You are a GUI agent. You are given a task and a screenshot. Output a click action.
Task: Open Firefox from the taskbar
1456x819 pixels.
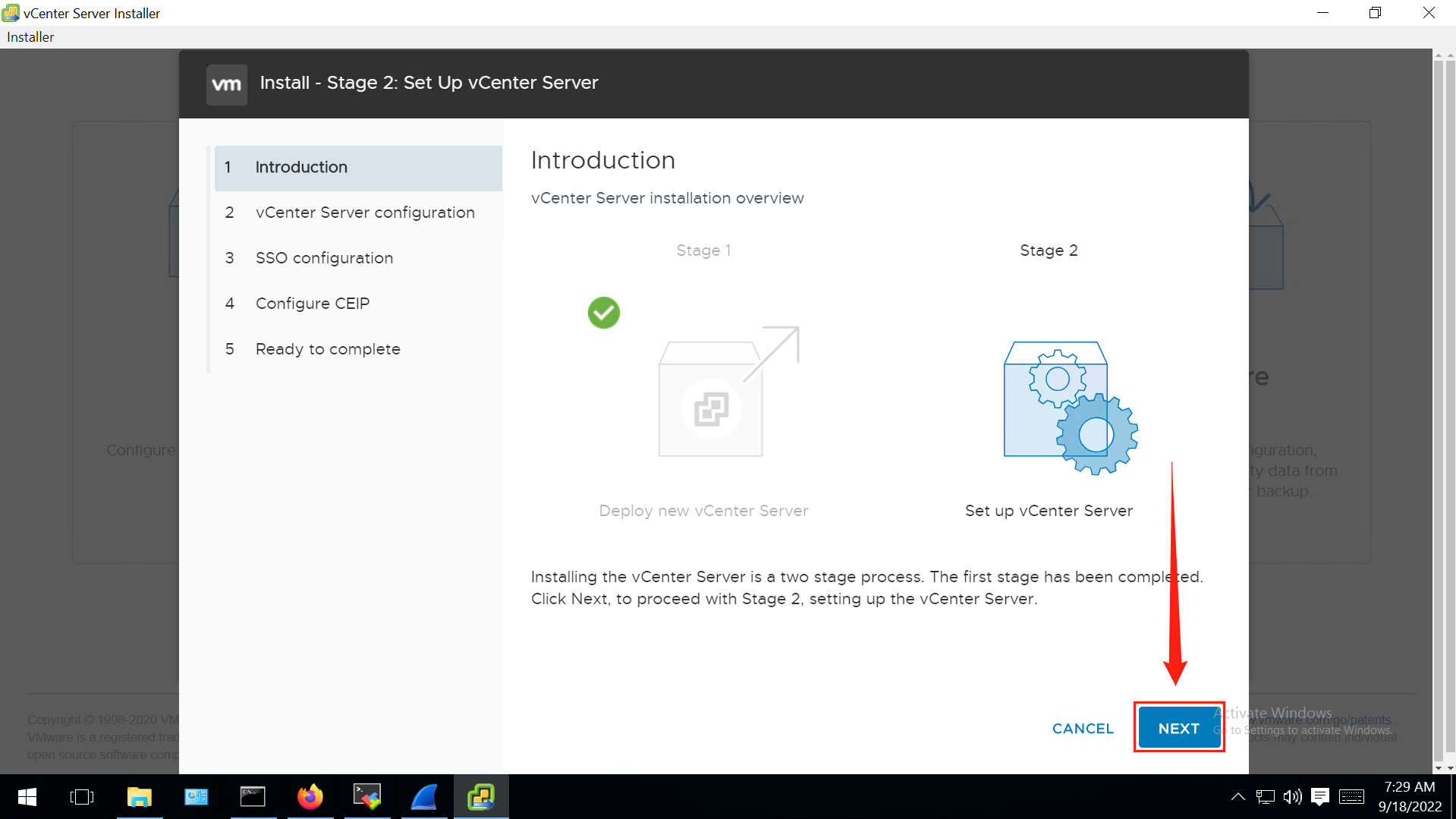[x=310, y=797]
